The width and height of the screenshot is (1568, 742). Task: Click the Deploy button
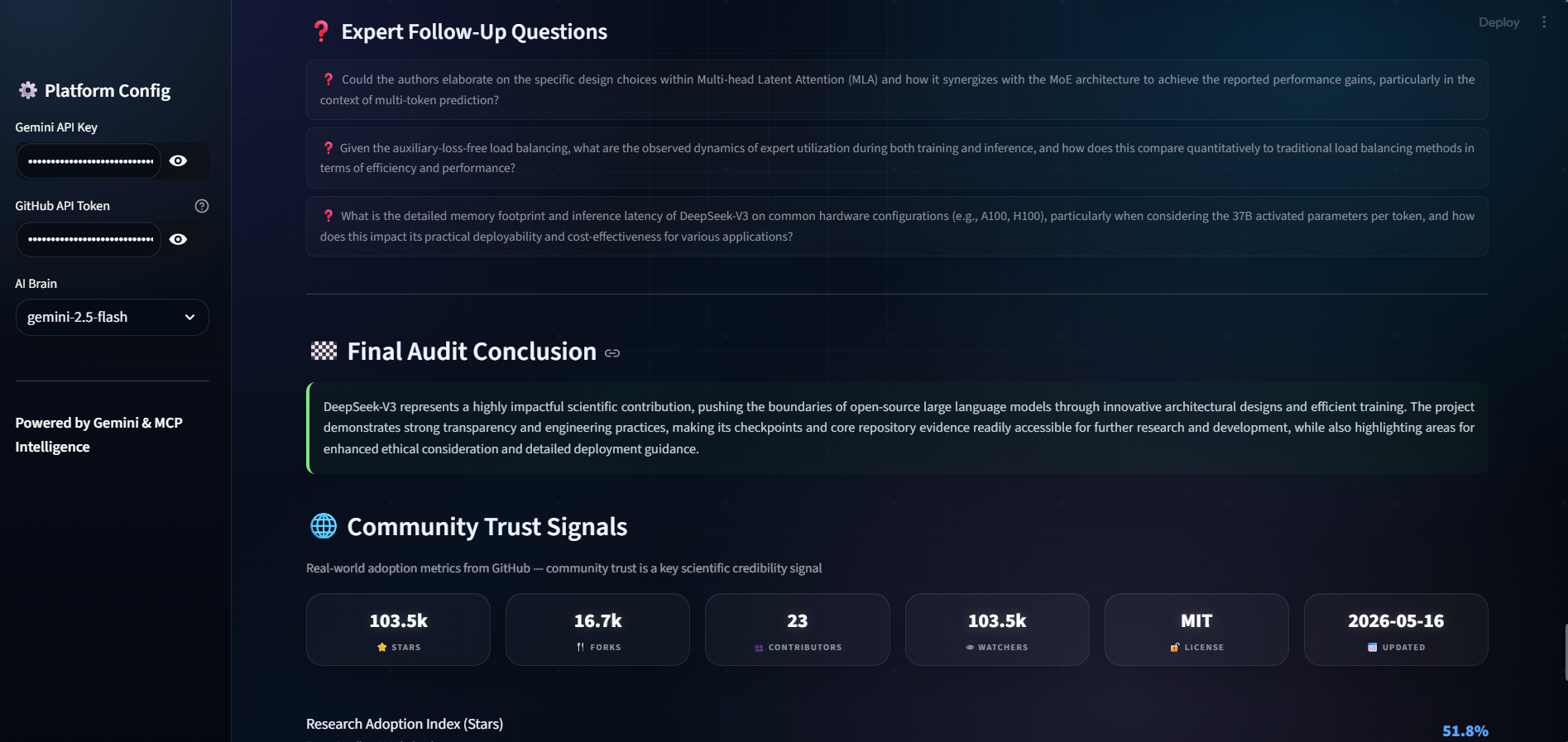coord(1498,22)
